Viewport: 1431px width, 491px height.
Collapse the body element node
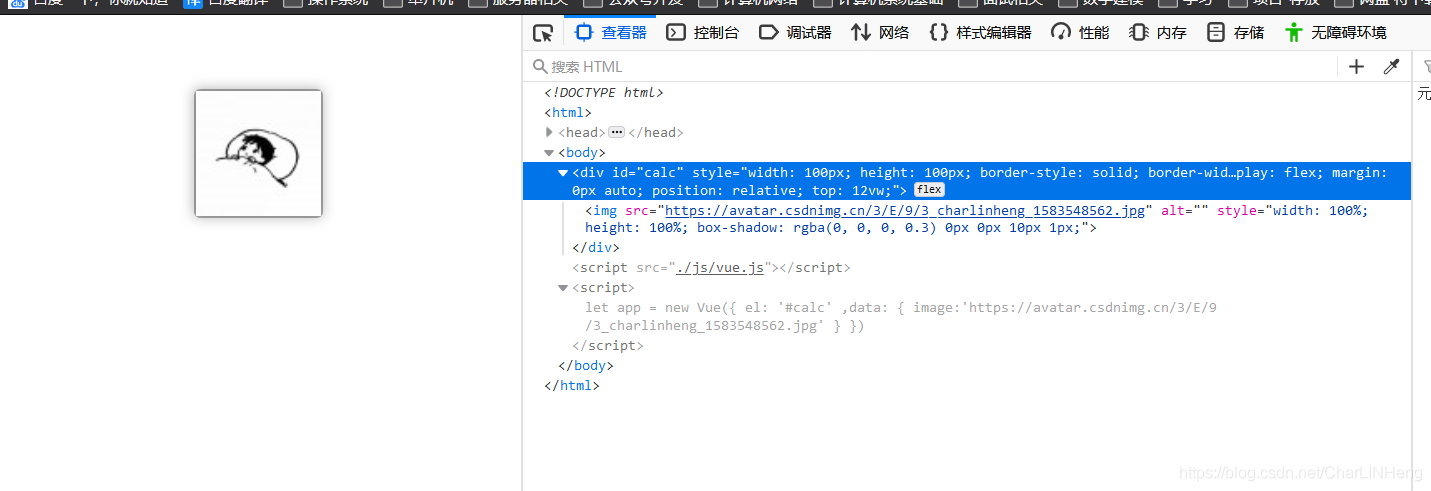[x=549, y=153]
